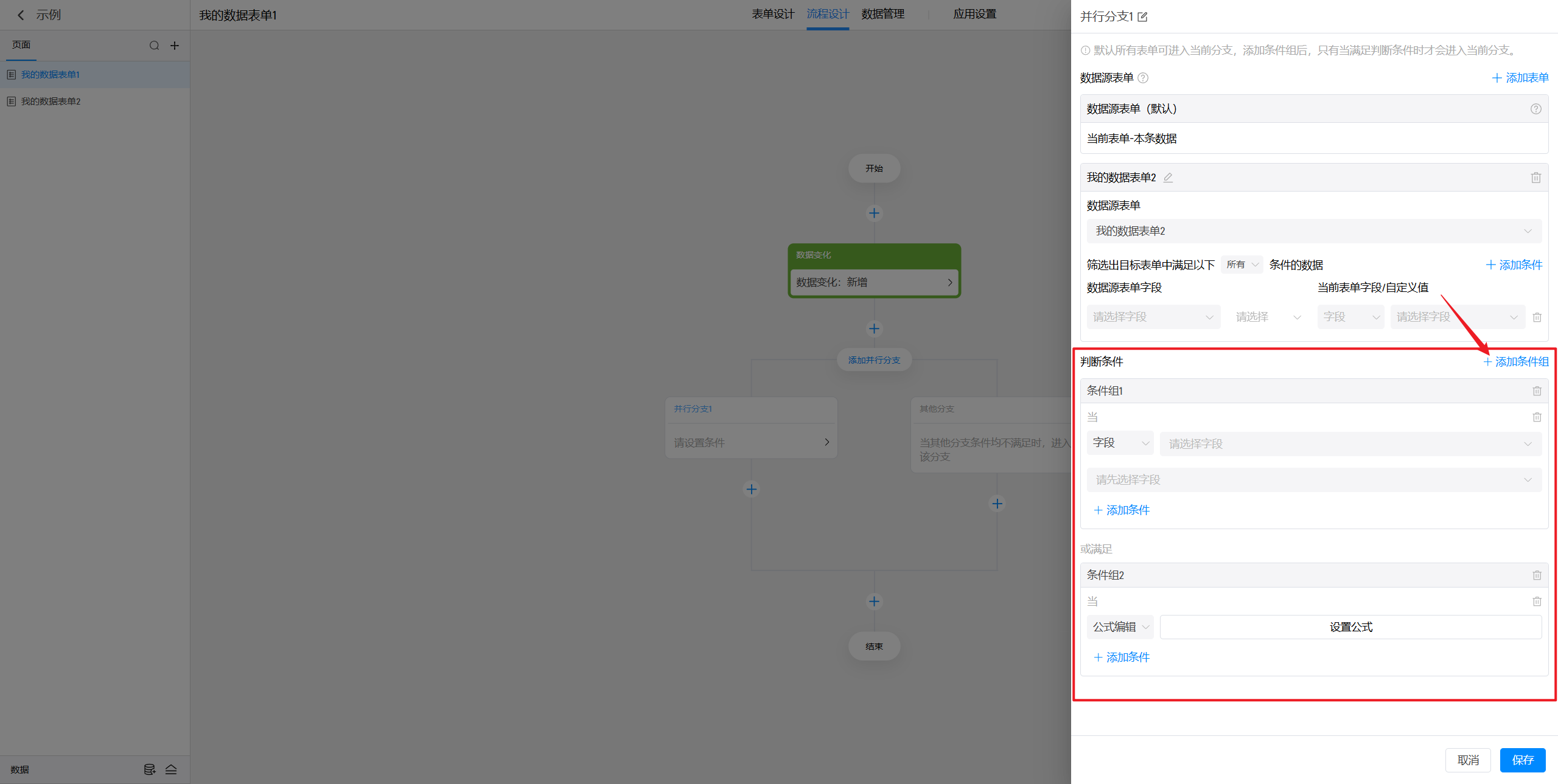Select 我的数据表单2 in page list
Viewport: 1558px width, 784px height.
51,102
